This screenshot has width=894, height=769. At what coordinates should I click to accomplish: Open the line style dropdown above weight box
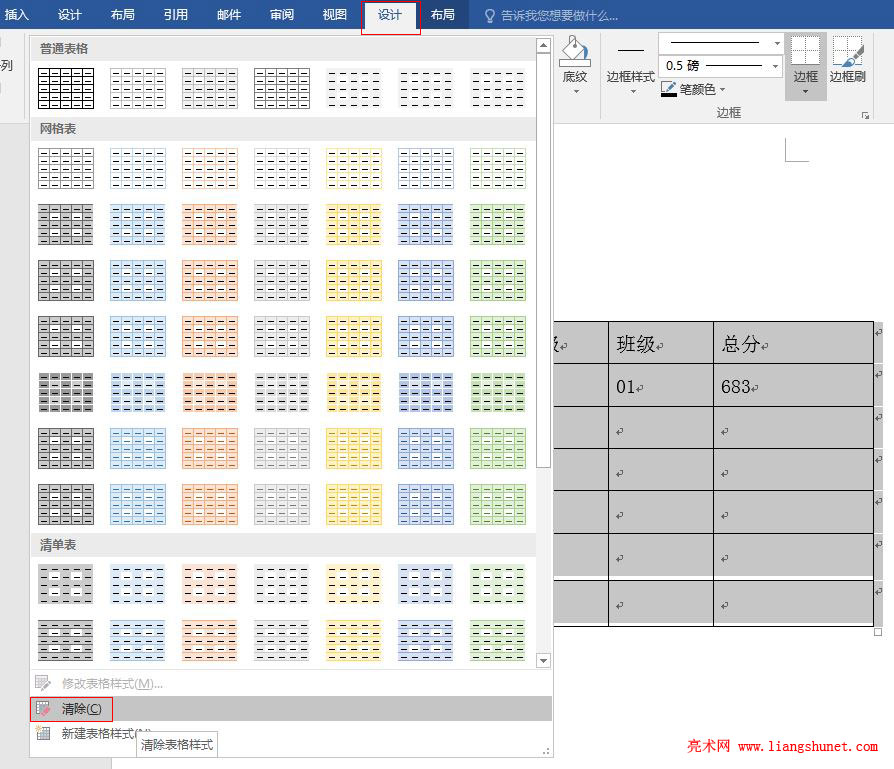pyautogui.click(x=775, y=43)
